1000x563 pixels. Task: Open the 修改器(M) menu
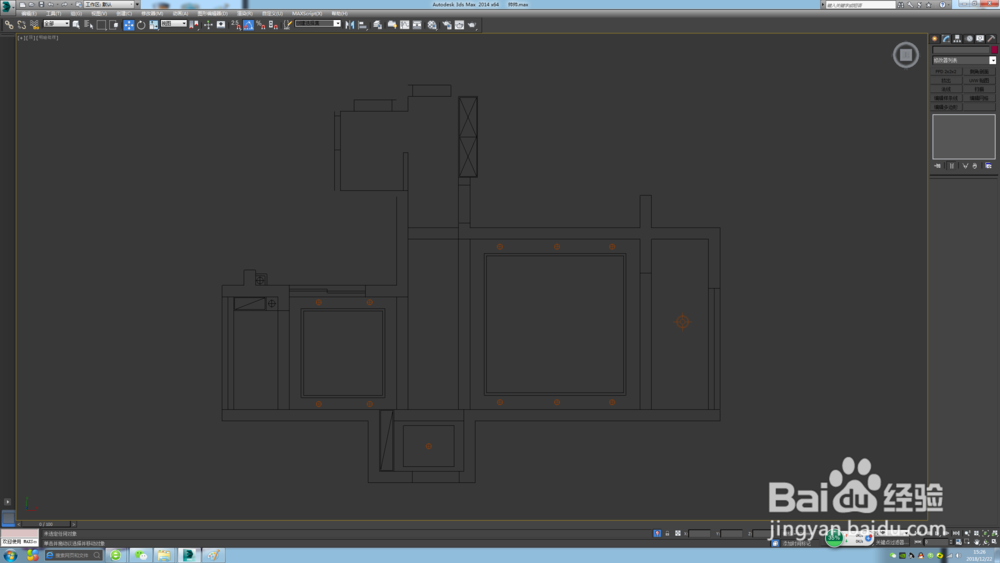point(151,13)
